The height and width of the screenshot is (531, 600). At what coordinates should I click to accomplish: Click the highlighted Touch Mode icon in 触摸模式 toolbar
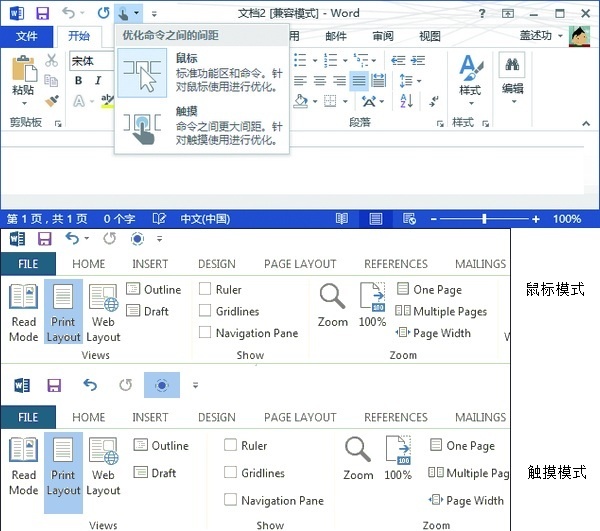pyautogui.click(x=162, y=385)
